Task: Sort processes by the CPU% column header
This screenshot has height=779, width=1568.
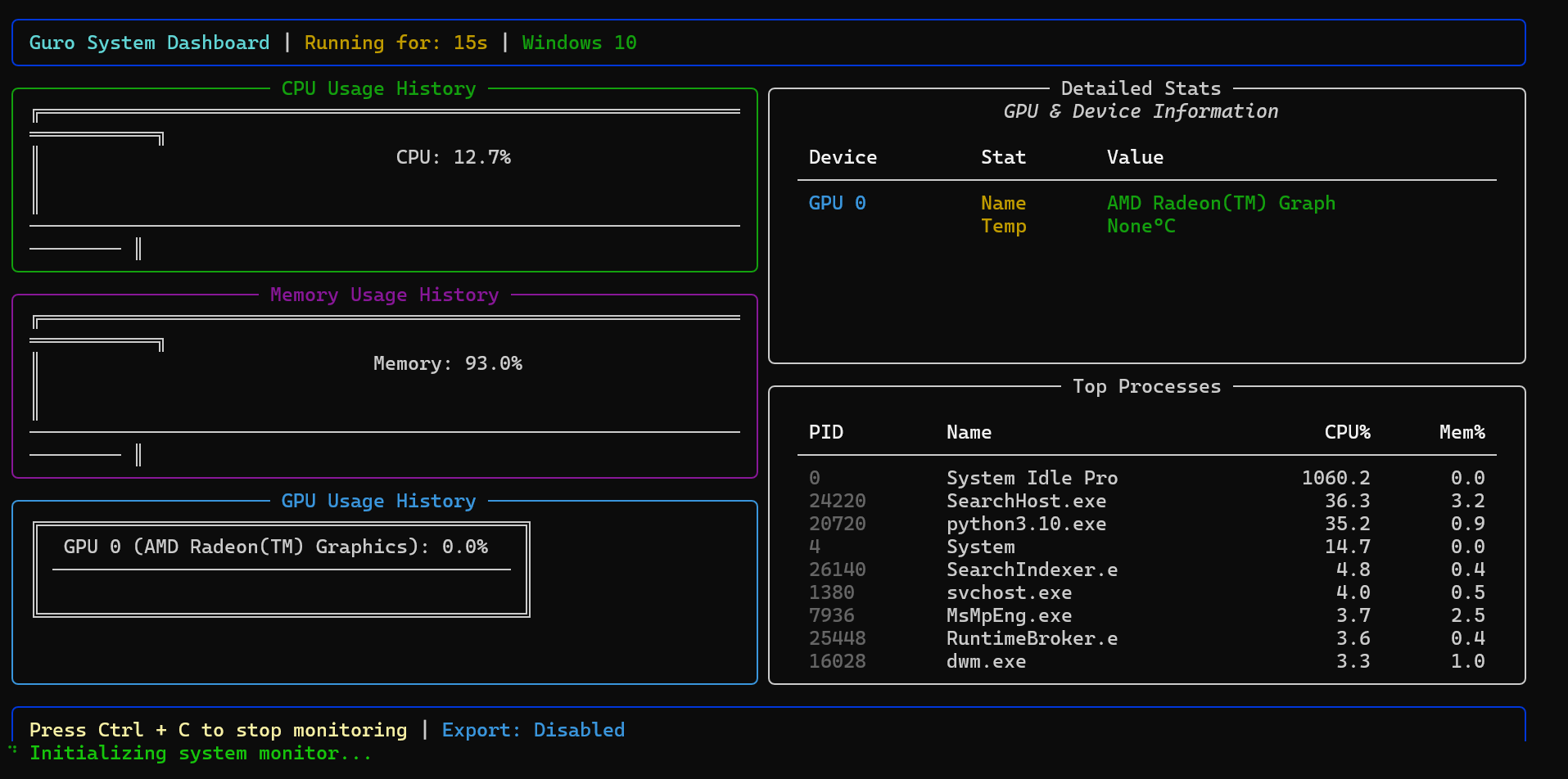Action: 1347,431
